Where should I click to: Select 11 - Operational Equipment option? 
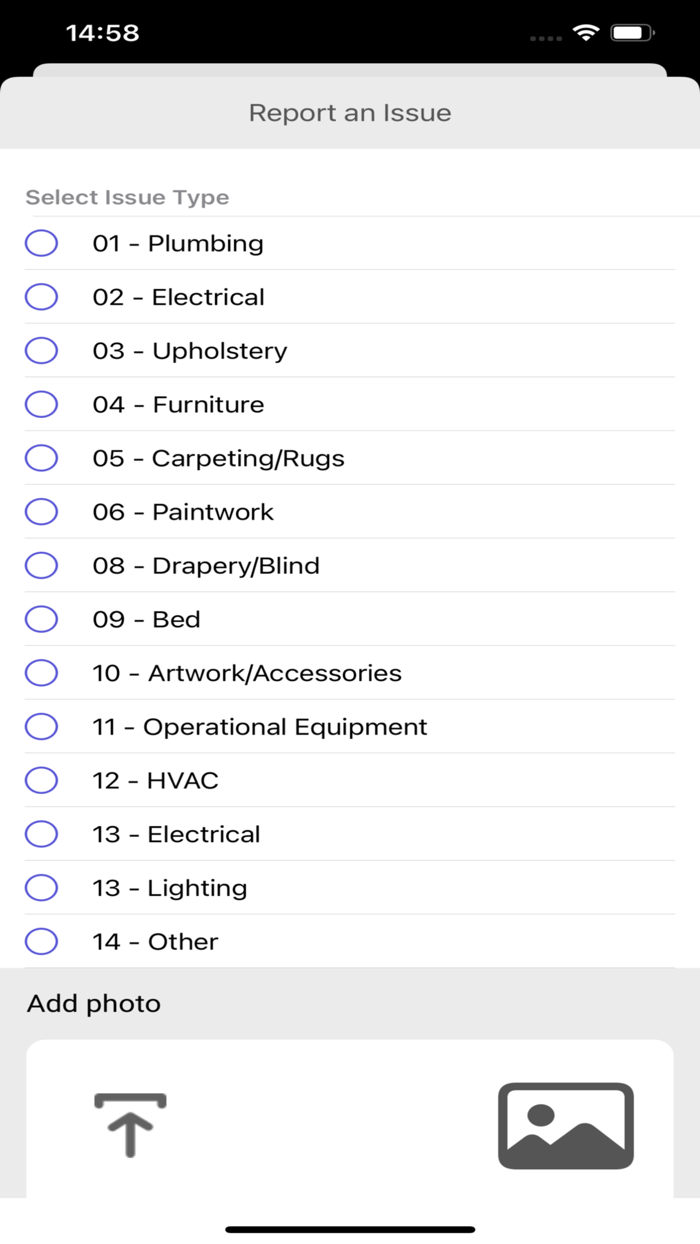(x=41, y=726)
